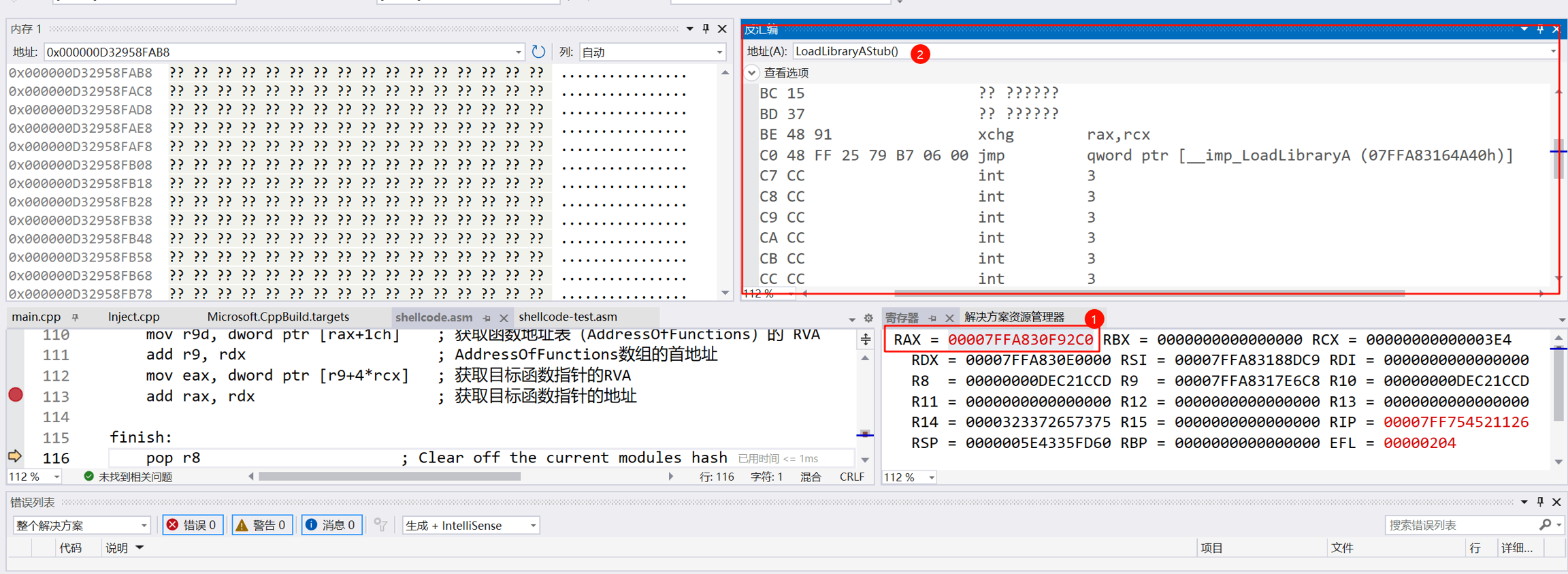Viewport: 1568px width, 574px height.
Task: Open the editor settings gear icon
Action: pyautogui.click(x=868, y=318)
